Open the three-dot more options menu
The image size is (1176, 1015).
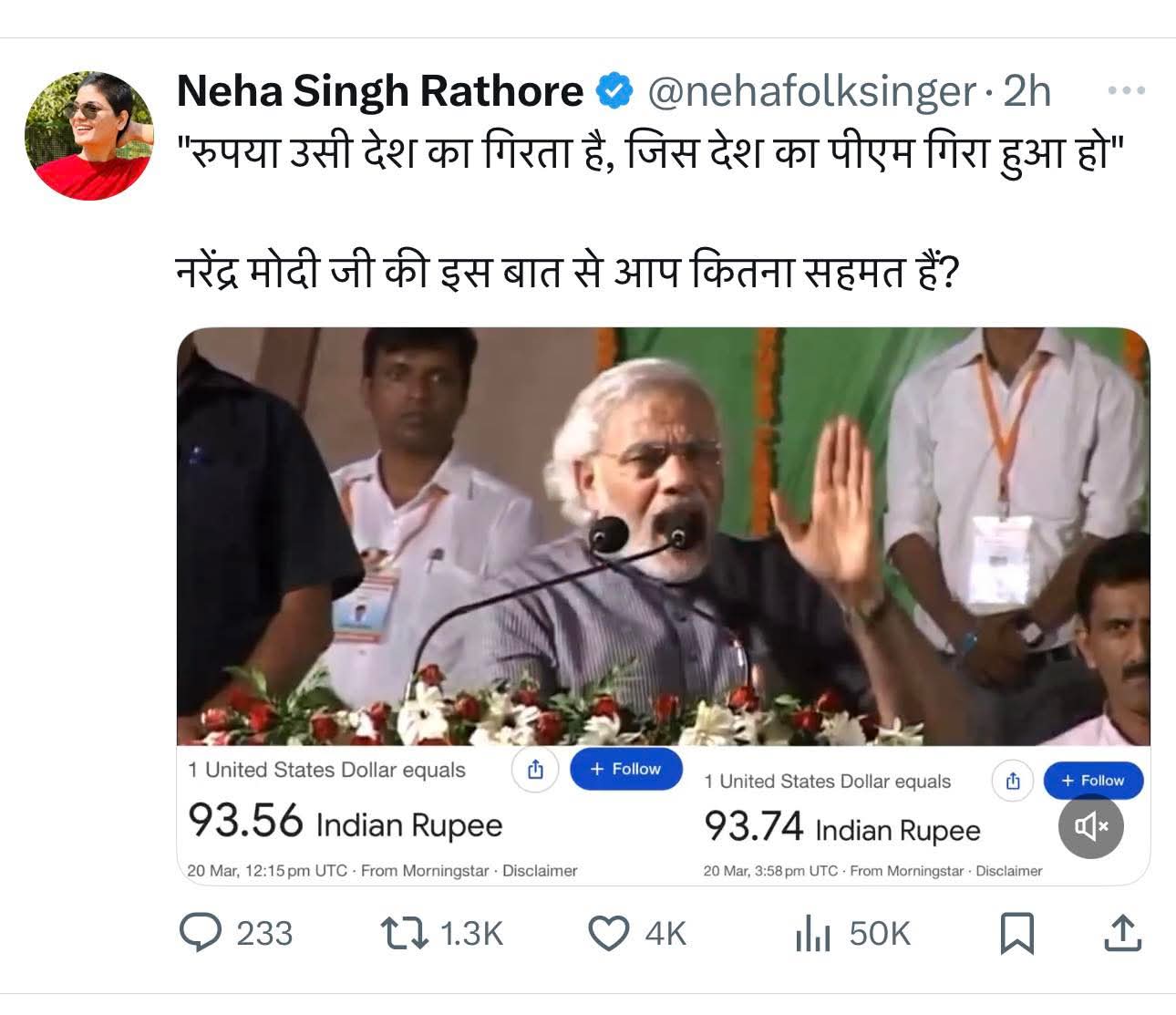click(x=1126, y=91)
